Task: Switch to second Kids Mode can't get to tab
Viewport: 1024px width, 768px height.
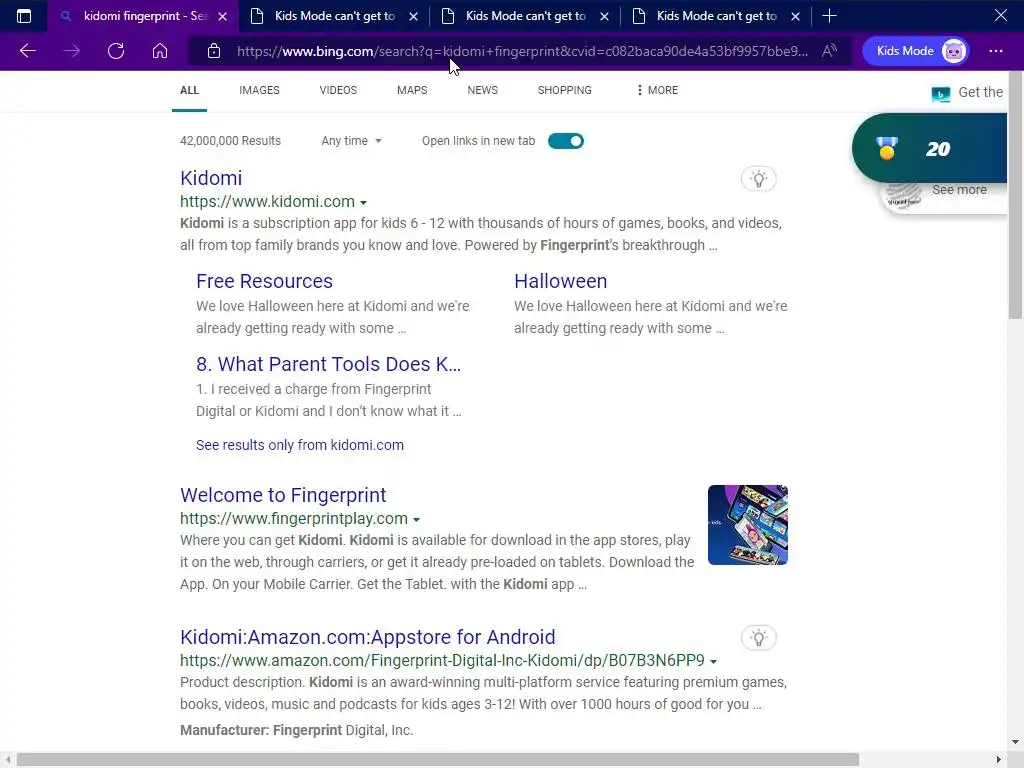Action: 525,16
